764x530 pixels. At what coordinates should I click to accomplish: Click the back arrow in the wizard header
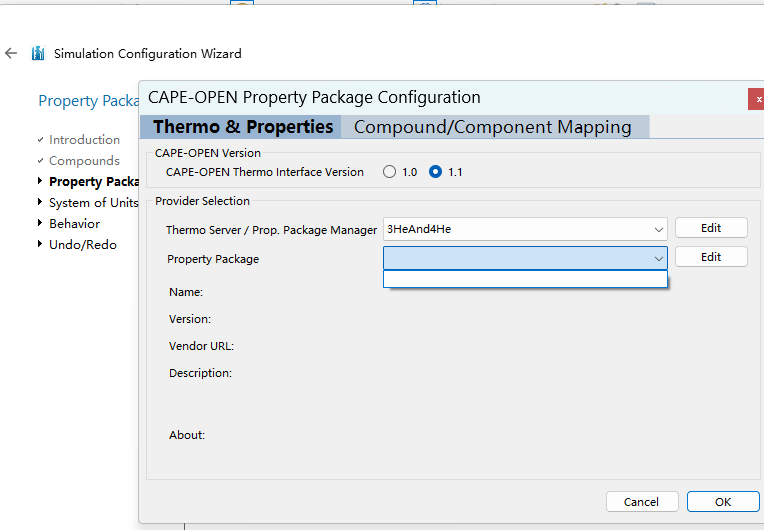pyautogui.click(x=11, y=54)
